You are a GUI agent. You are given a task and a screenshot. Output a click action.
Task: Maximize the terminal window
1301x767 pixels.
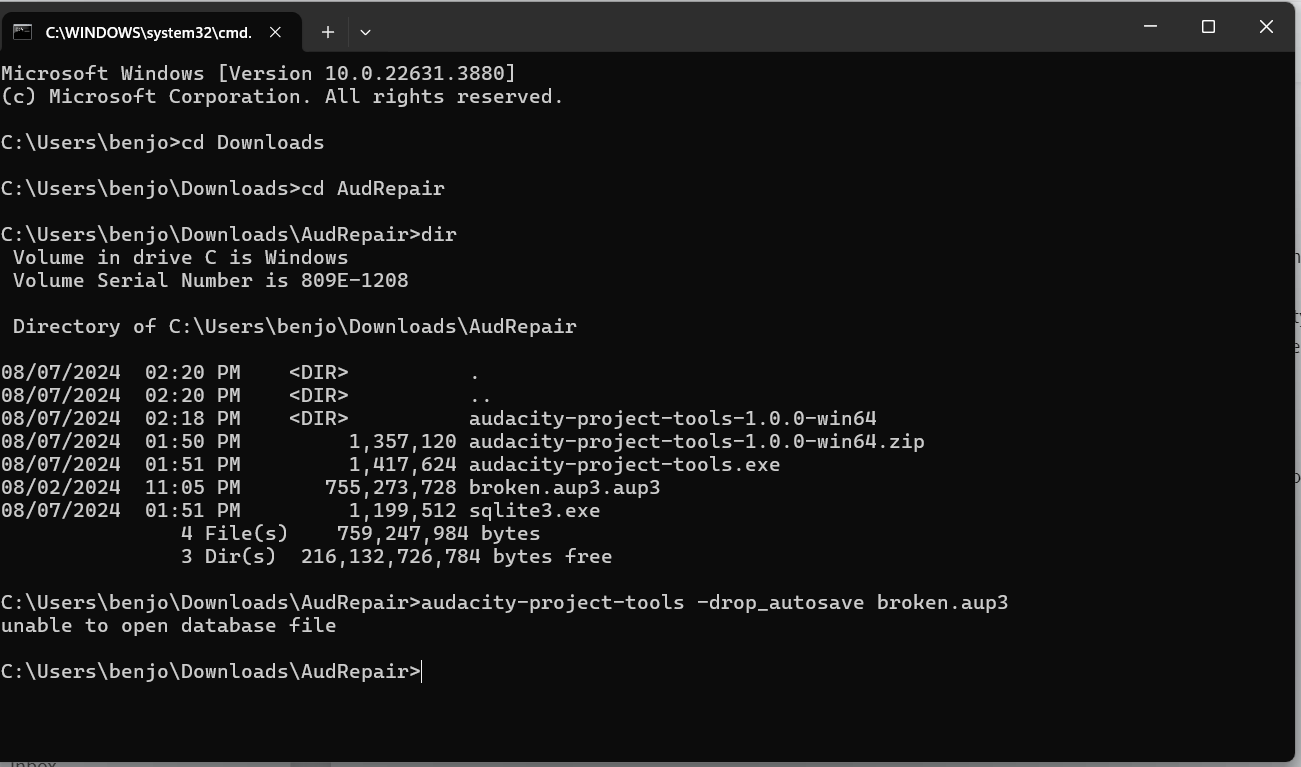click(x=1208, y=27)
